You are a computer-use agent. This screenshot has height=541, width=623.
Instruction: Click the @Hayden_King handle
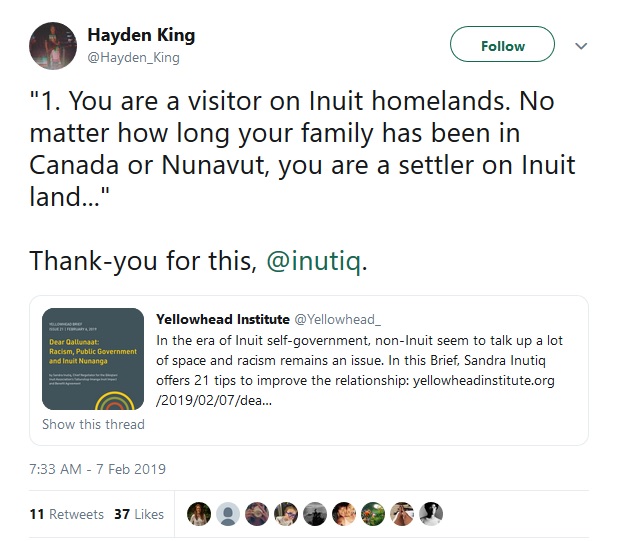tap(134, 58)
